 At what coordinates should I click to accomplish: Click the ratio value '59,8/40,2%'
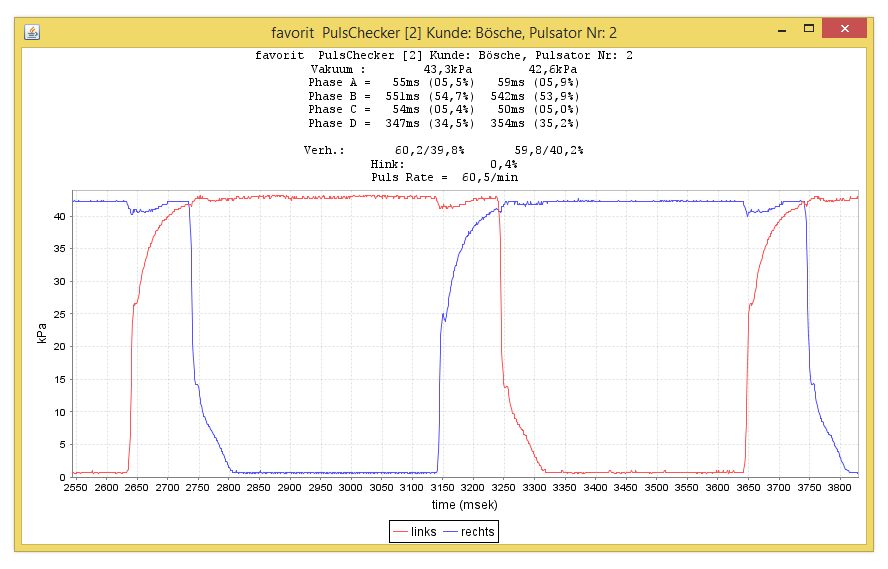pyautogui.click(x=549, y=151)
